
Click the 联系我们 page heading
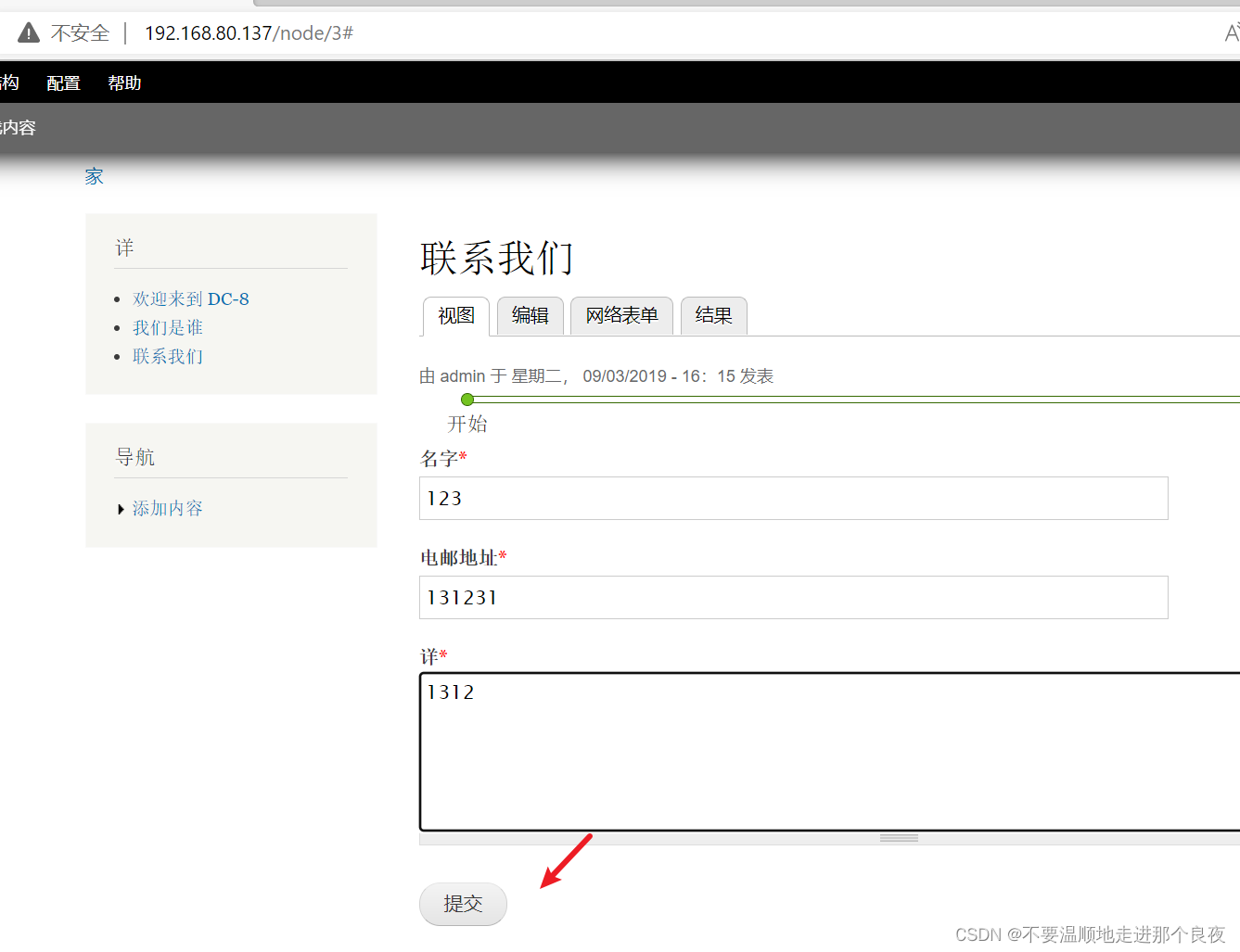(497, 259)
